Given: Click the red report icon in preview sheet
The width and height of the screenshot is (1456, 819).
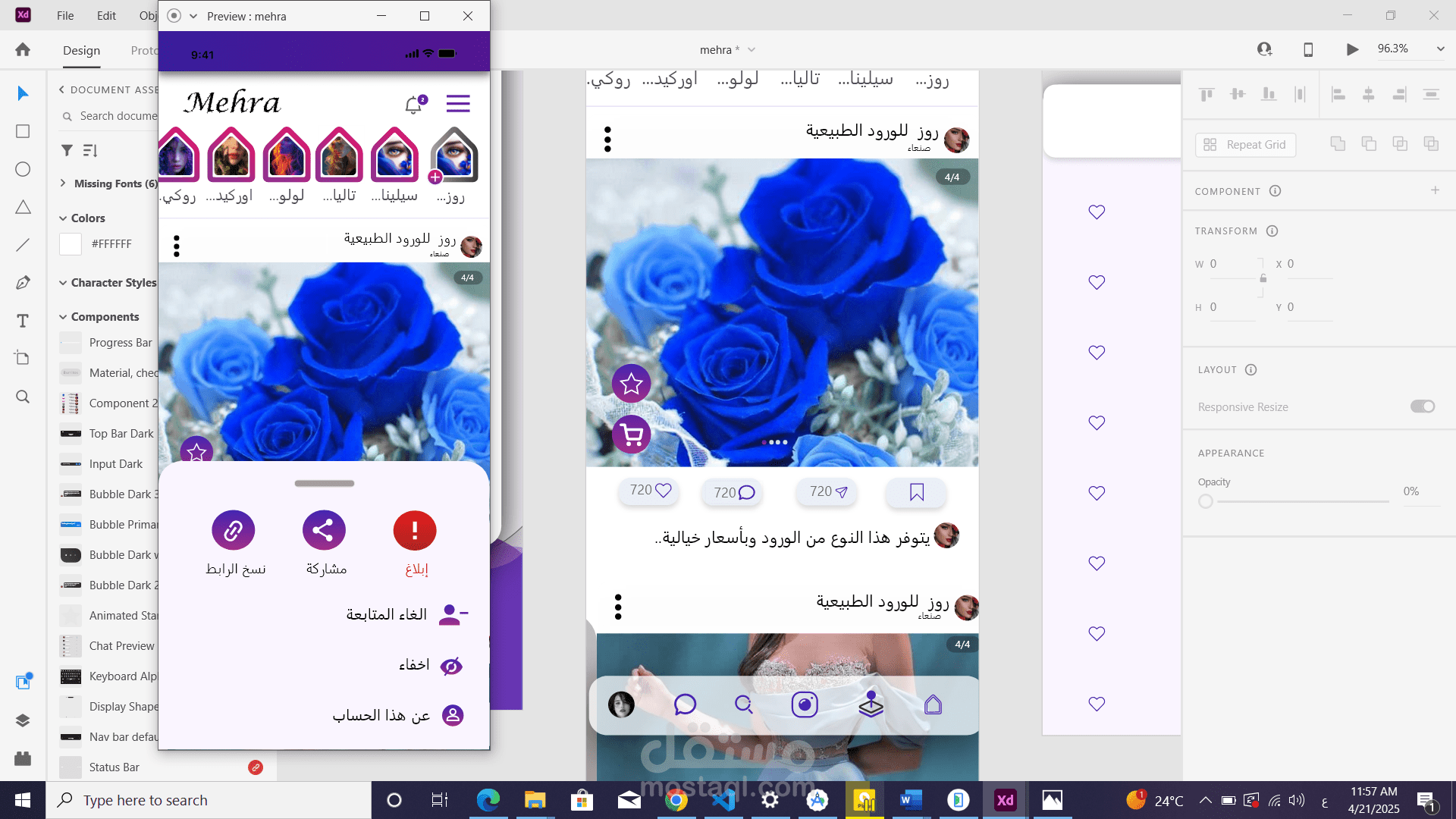Looking at the screenshot, I should 415,530.
